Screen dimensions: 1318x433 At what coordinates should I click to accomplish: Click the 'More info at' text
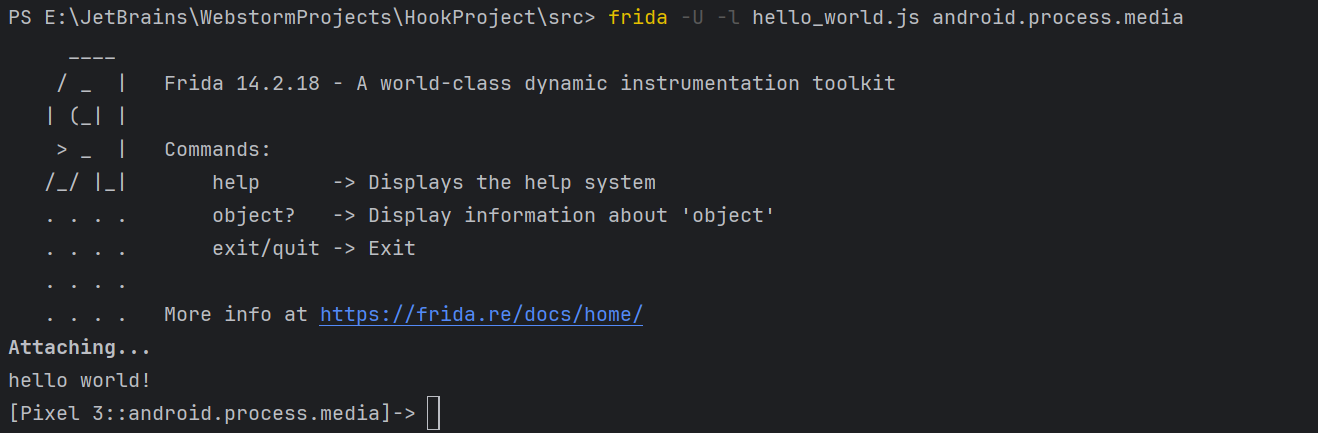[x=236, y=314]
